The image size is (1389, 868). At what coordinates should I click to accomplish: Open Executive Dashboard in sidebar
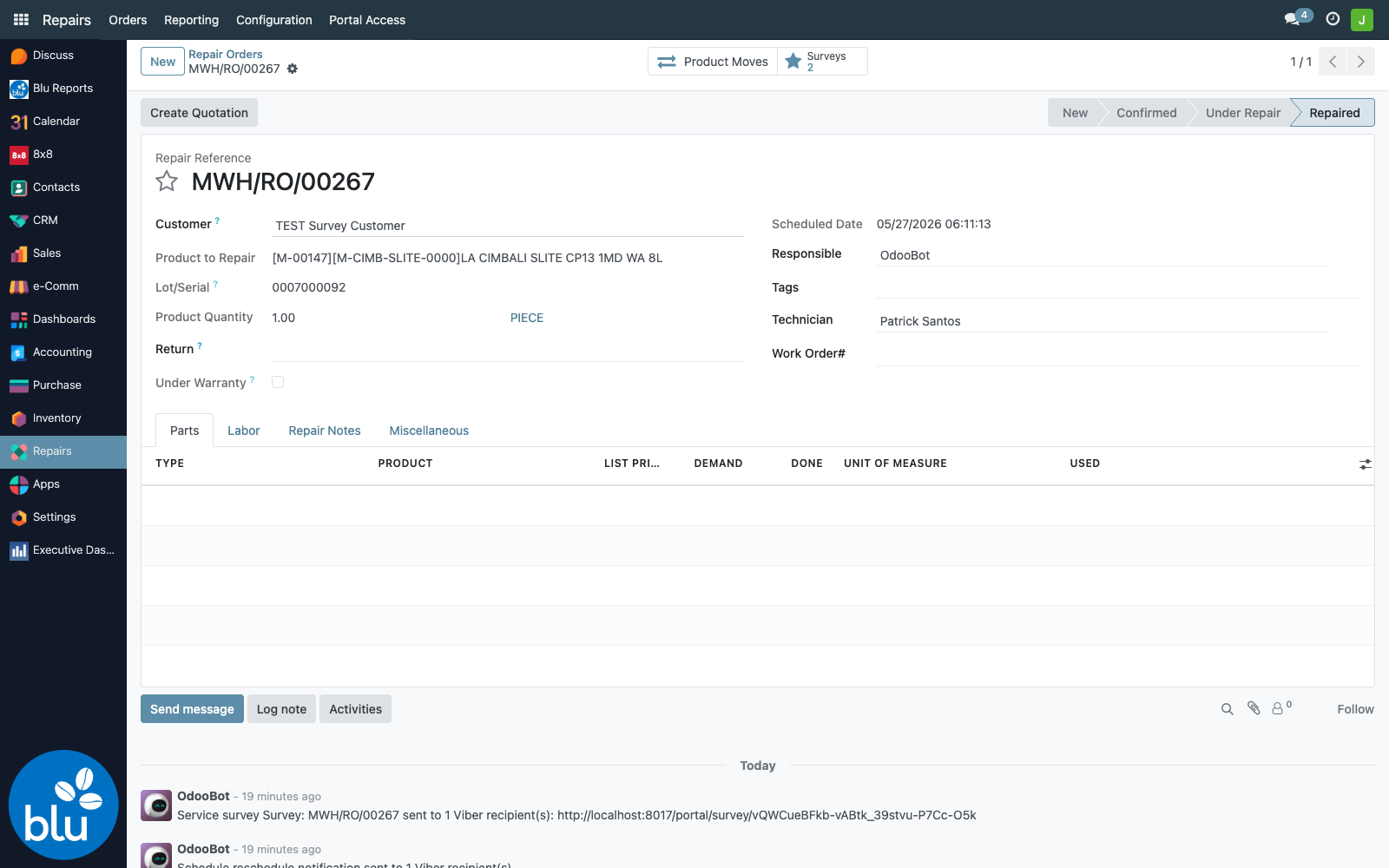pyautogui.click(x=63, y=550)
